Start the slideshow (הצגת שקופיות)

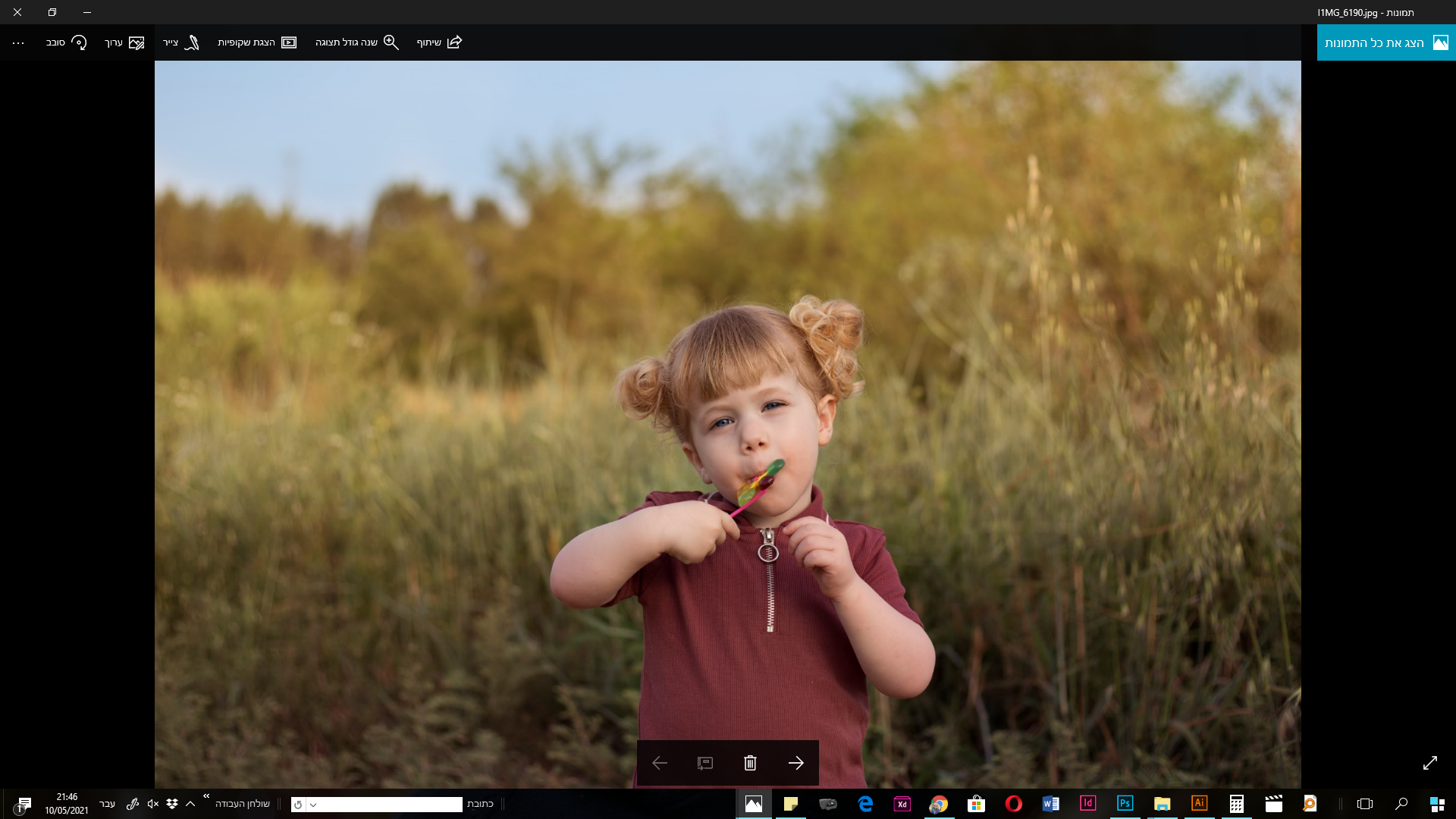coord(289,42)
